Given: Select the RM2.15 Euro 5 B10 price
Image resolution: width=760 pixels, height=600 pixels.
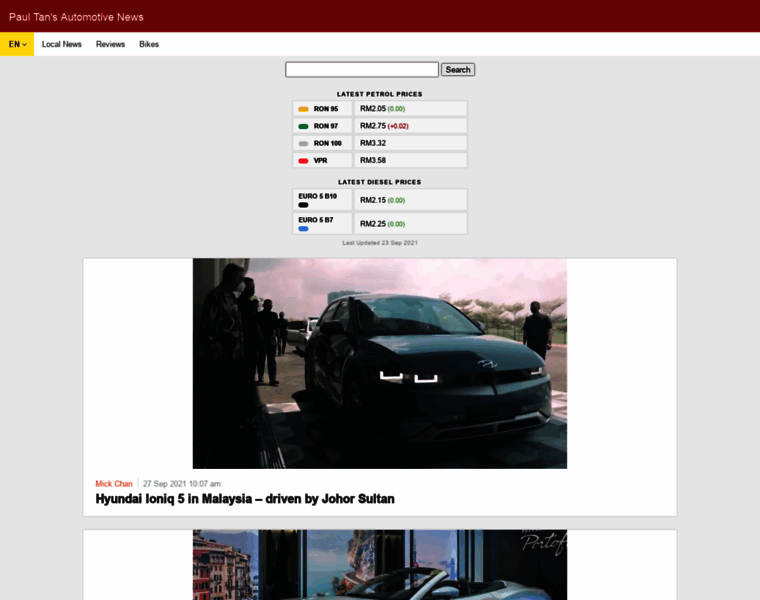Looking at the screenshot, I should point(373,200).
